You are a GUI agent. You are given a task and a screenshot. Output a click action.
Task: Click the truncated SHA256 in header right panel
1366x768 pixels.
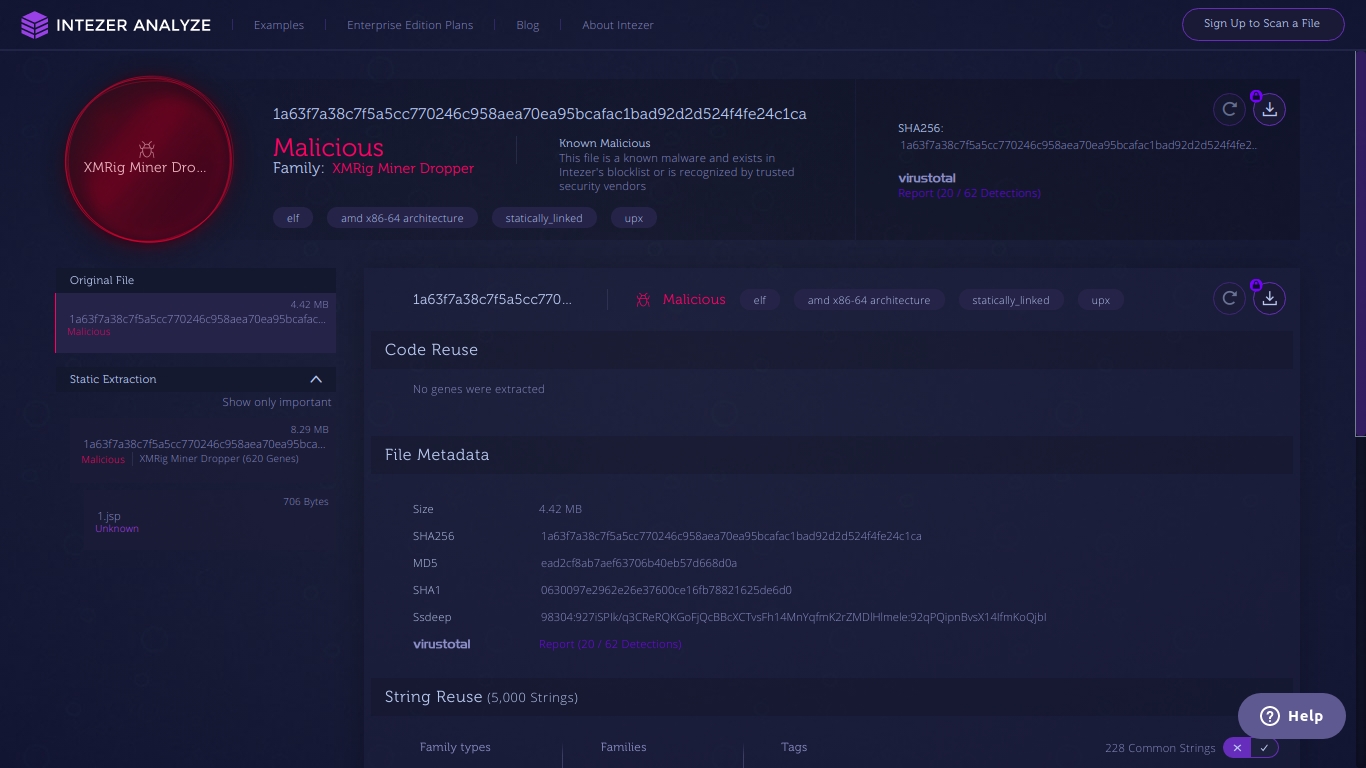[1078, 145]
